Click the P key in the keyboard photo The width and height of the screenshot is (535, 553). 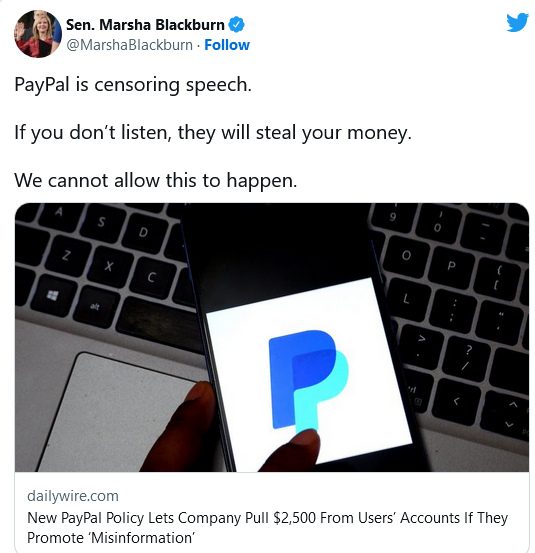[451, 266]
